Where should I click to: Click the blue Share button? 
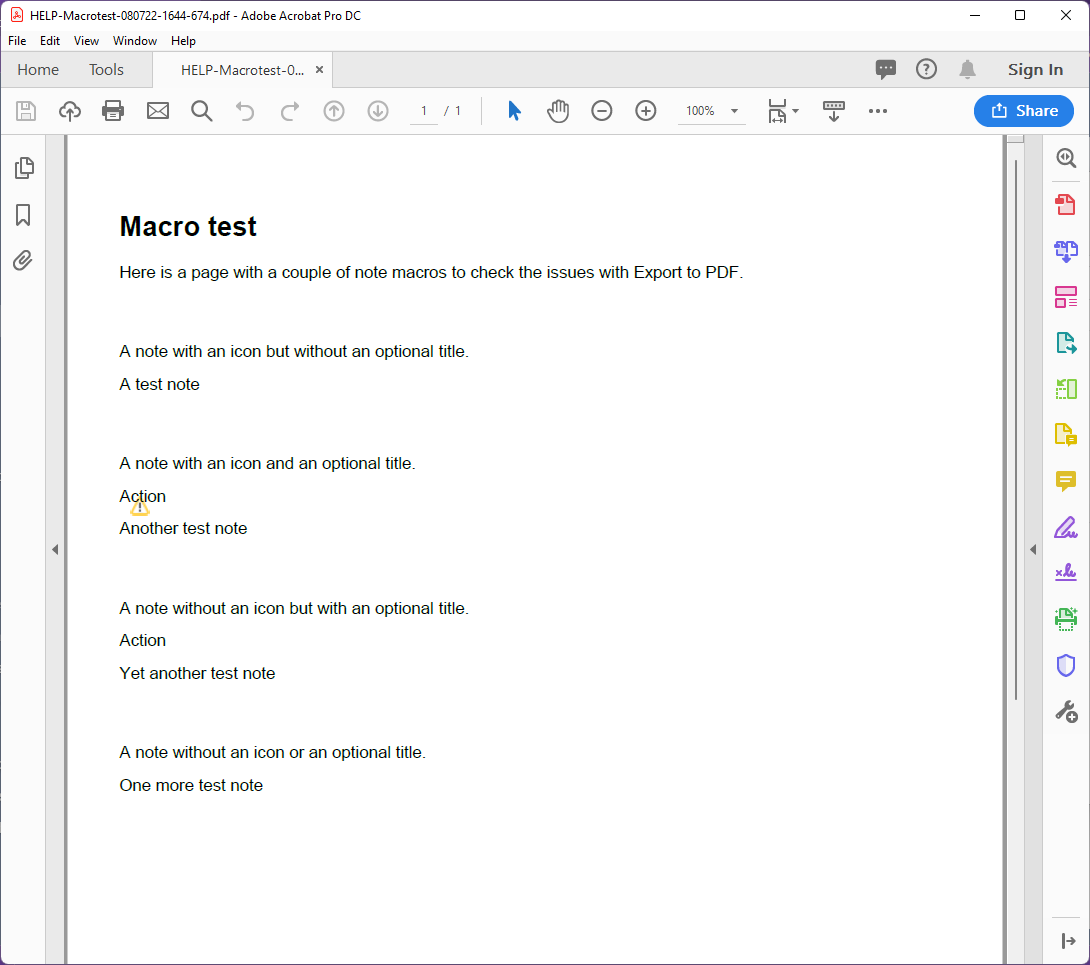click(1023, 111)
